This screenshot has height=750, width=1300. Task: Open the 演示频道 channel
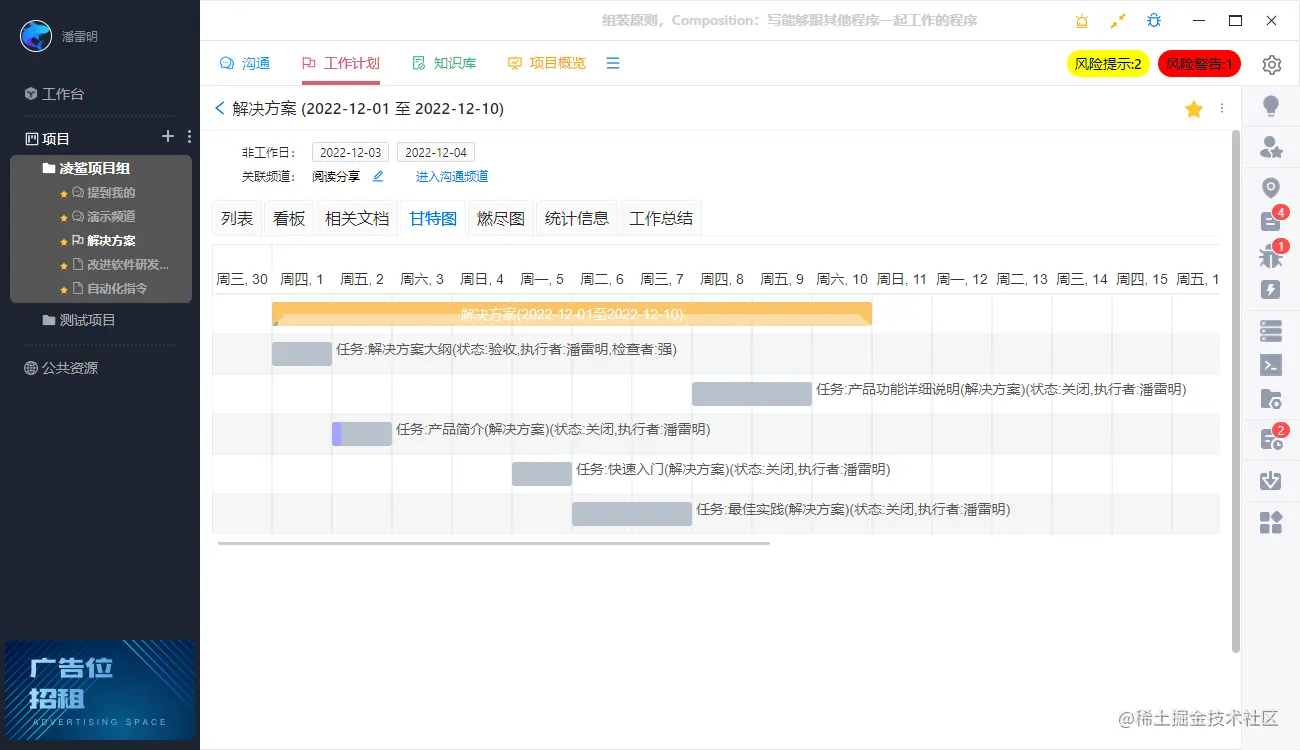point(103,216)
